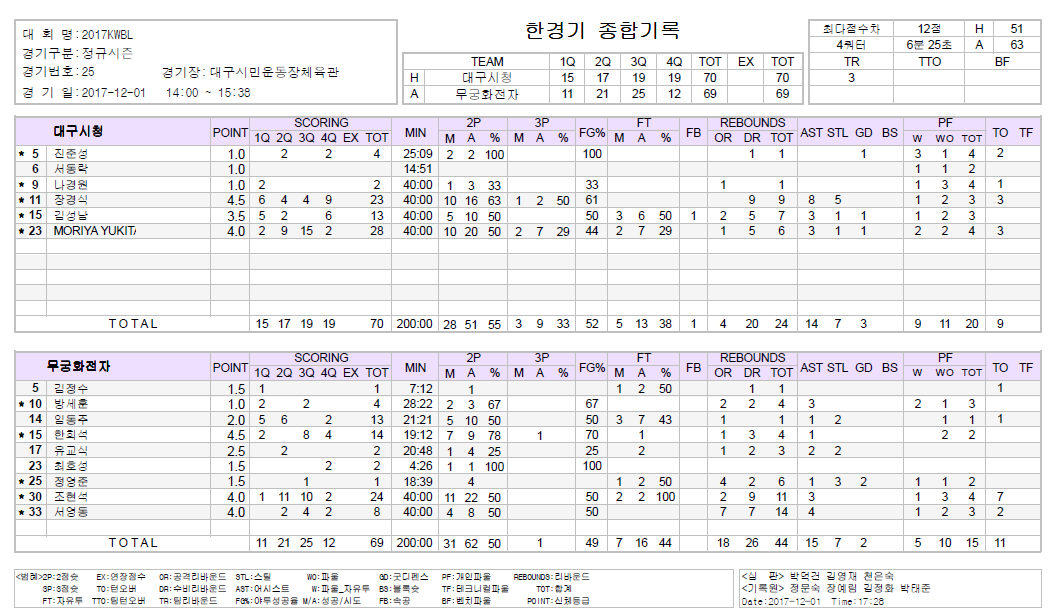1064x616 pixels.
Task: Select the tournament name line 2017KWBL
Action: point(77,35)
